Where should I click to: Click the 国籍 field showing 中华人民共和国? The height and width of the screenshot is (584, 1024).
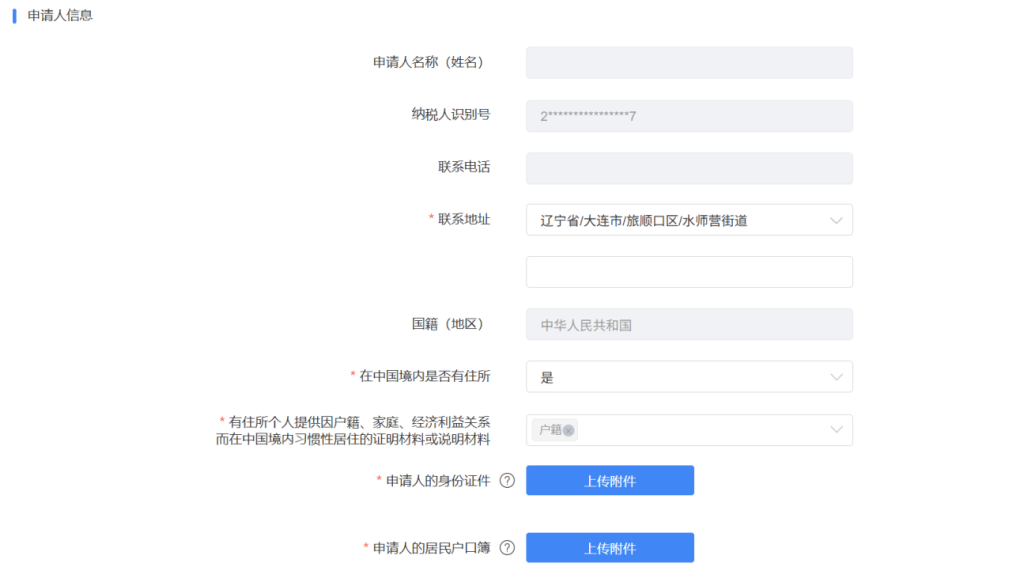point(689,324)
